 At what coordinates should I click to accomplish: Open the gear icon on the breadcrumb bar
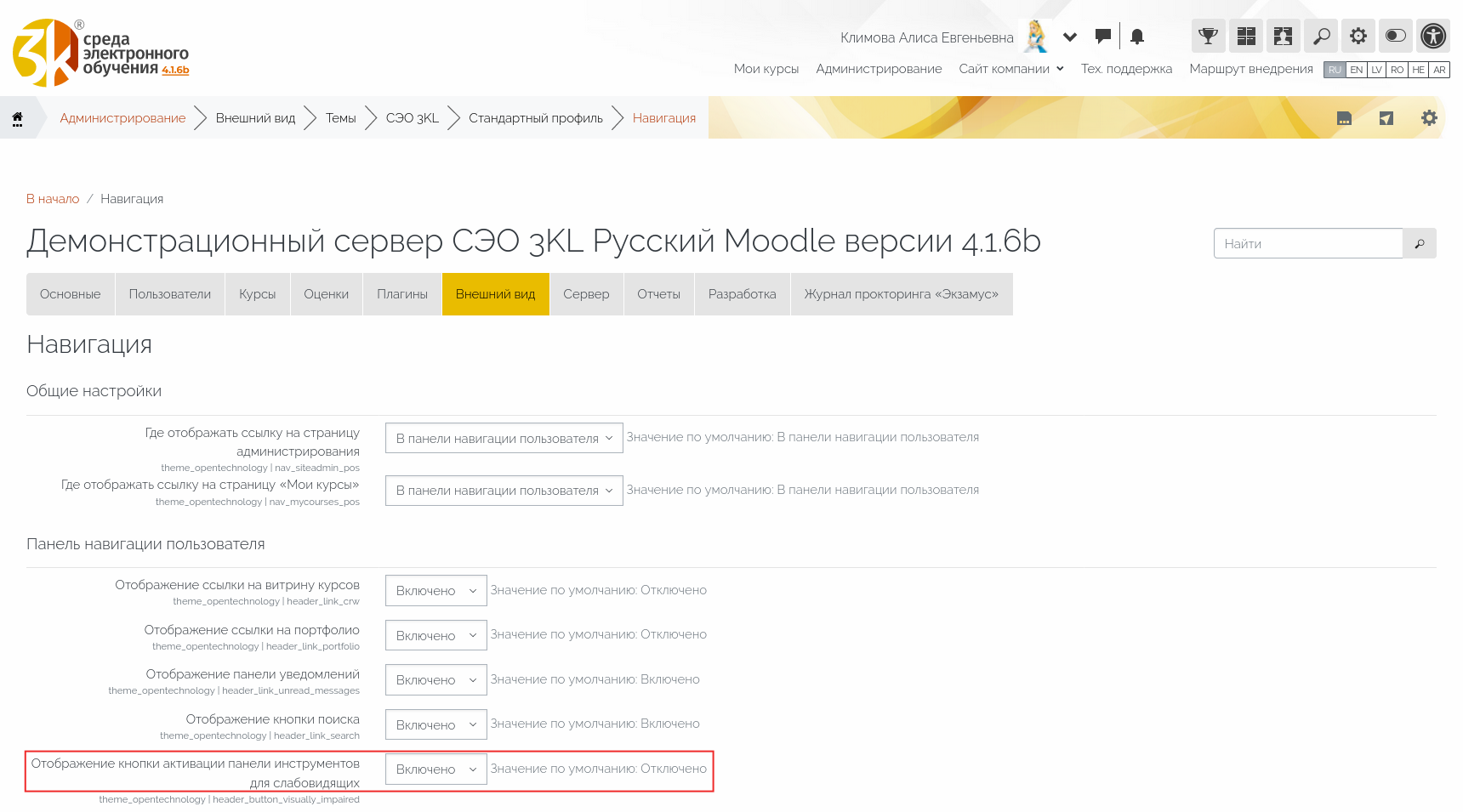[x=1429, y=118]
